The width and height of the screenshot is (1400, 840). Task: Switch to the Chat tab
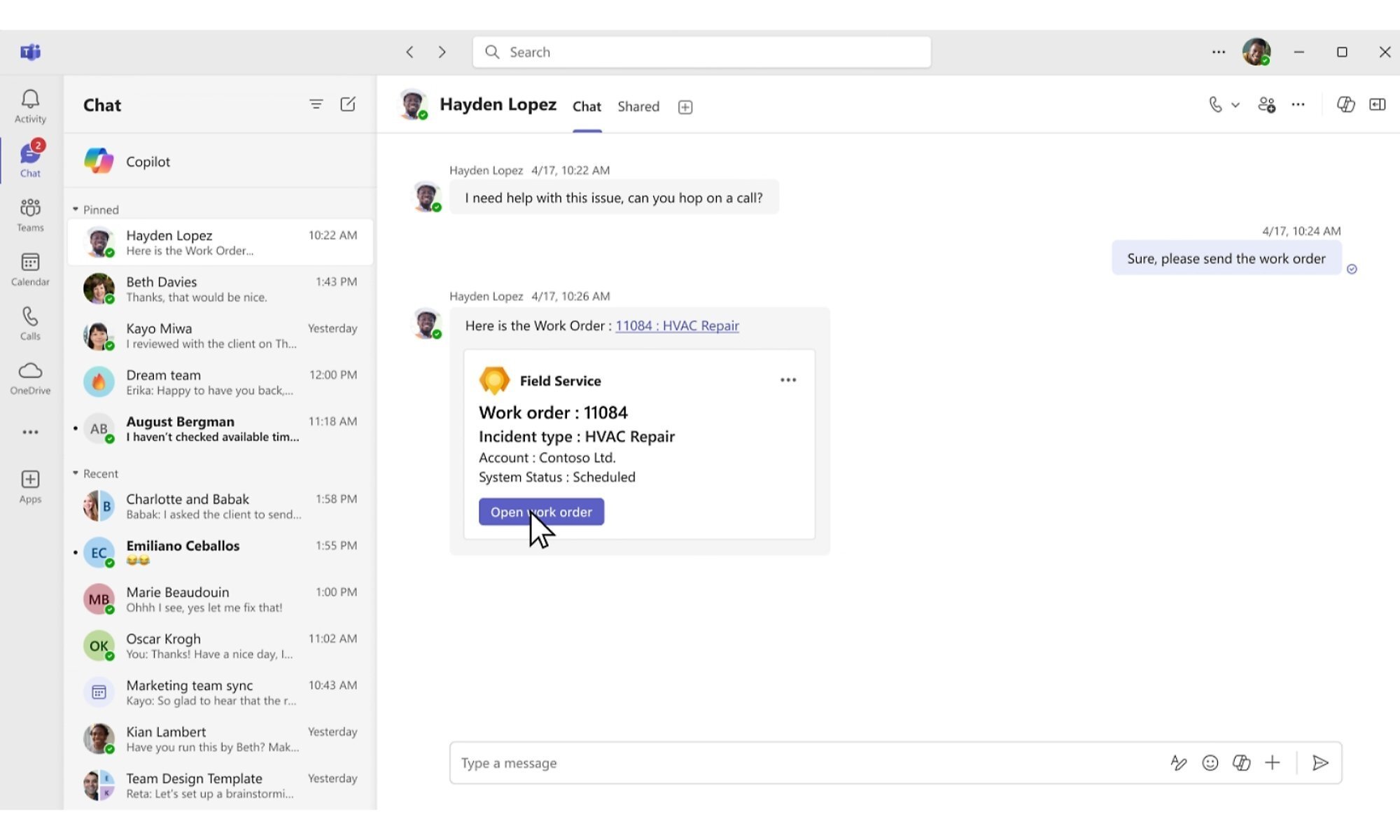587,106
